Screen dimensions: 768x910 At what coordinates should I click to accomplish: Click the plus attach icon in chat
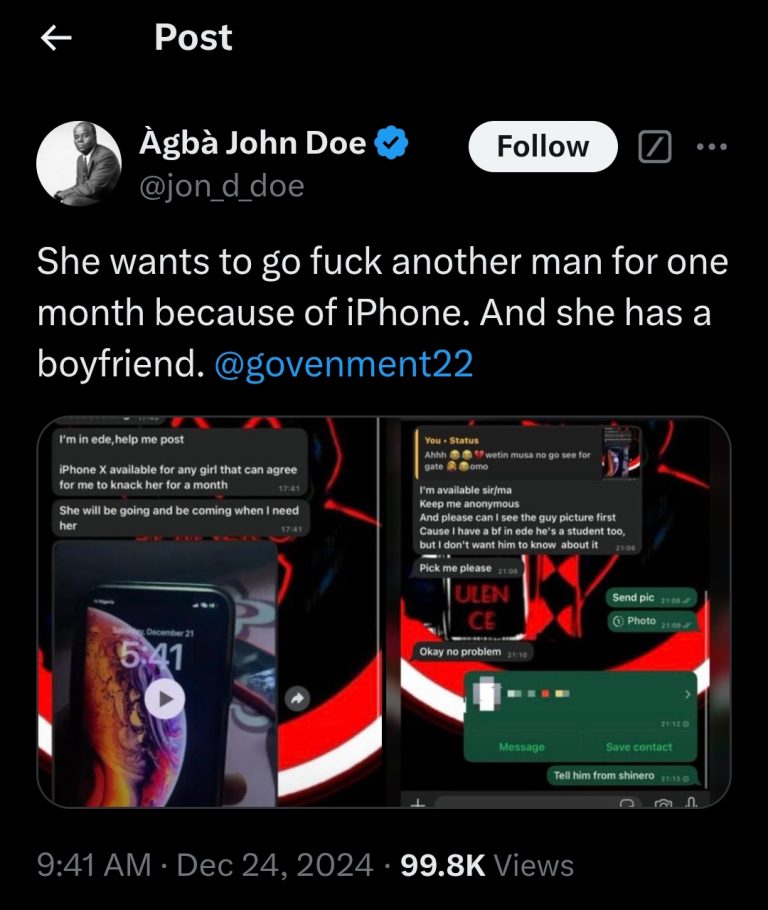[418, 803]
